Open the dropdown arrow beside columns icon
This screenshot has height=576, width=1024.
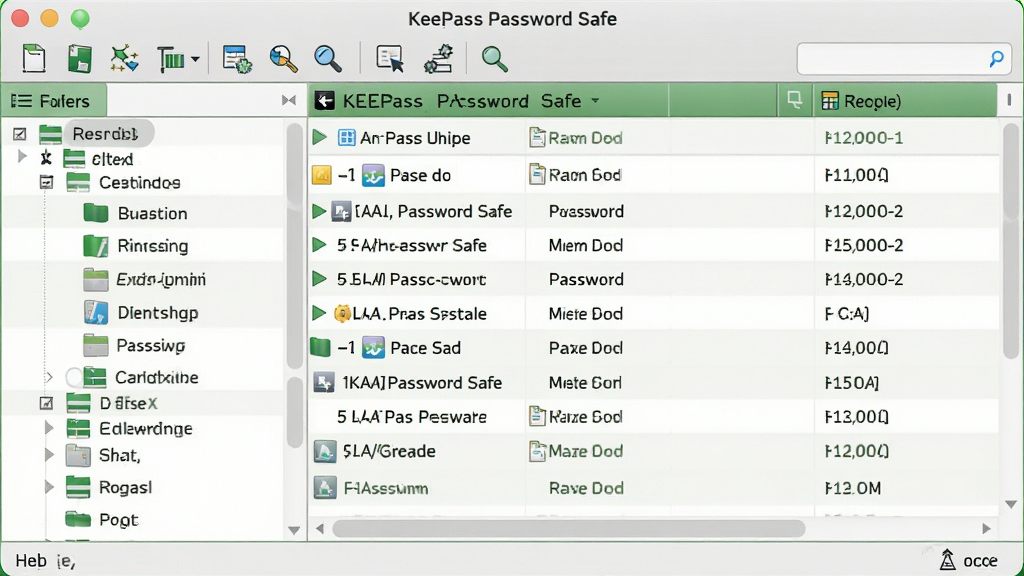coord(195,59)
